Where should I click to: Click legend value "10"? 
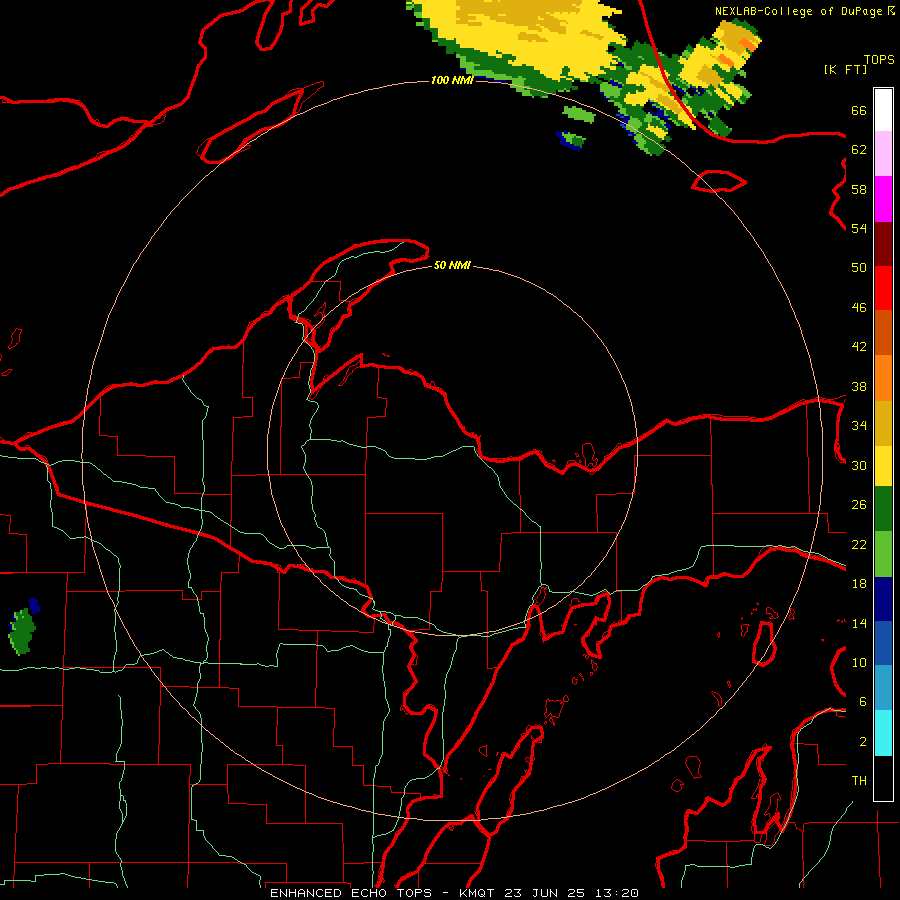859,663
